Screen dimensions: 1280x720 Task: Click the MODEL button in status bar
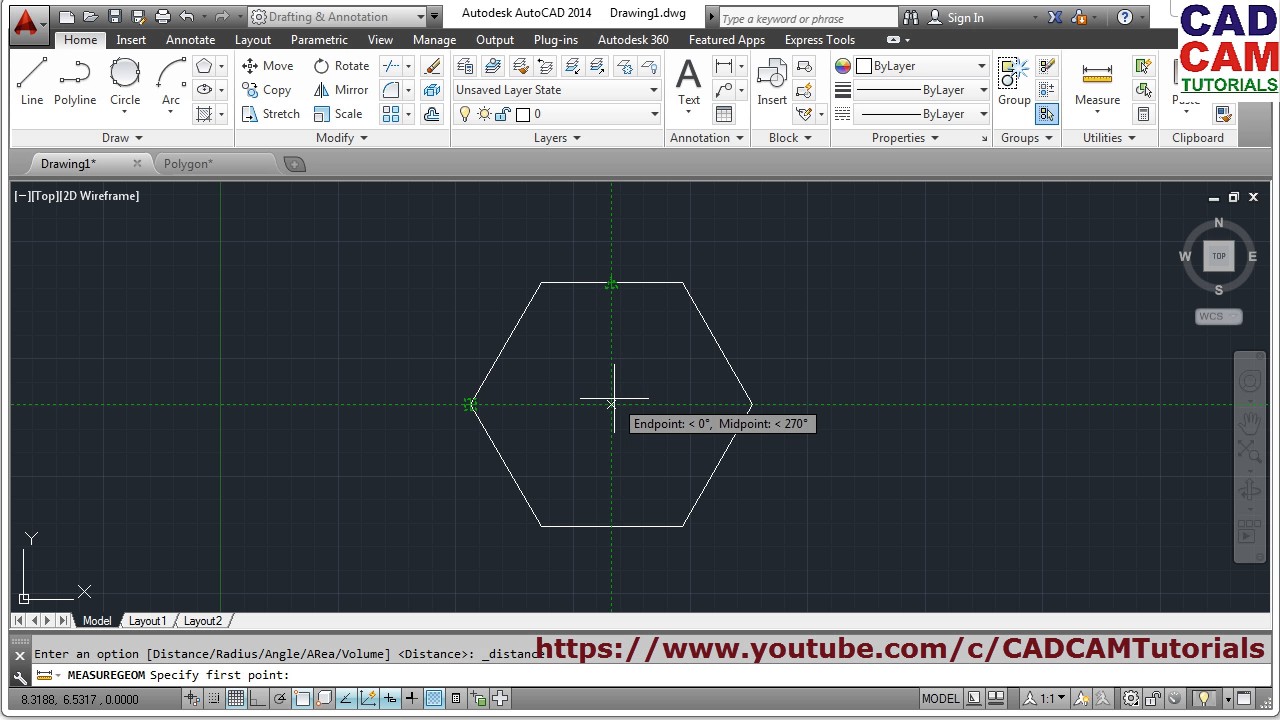click(x=940, y=699)
